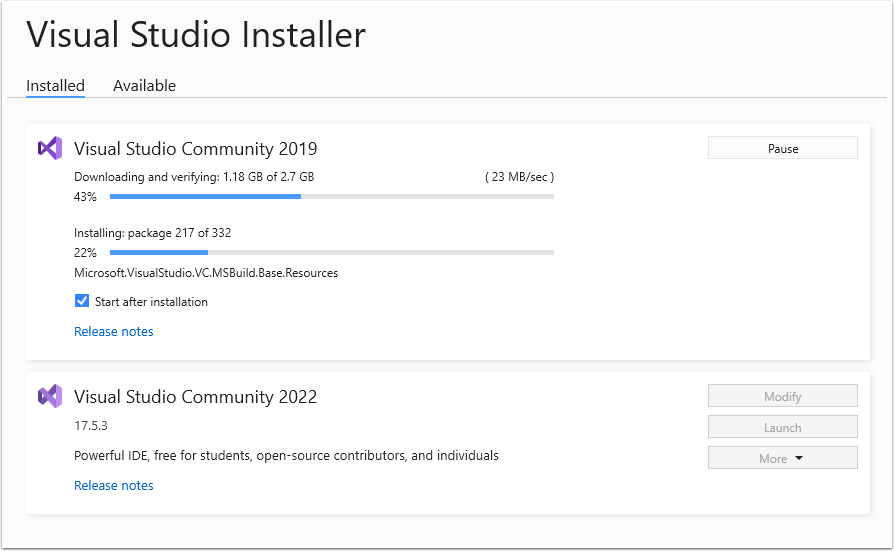The image size is (894, 551).
Task: Click the Visual Studio Community 2019 logo icon
Action: click(x=50, y=148)
